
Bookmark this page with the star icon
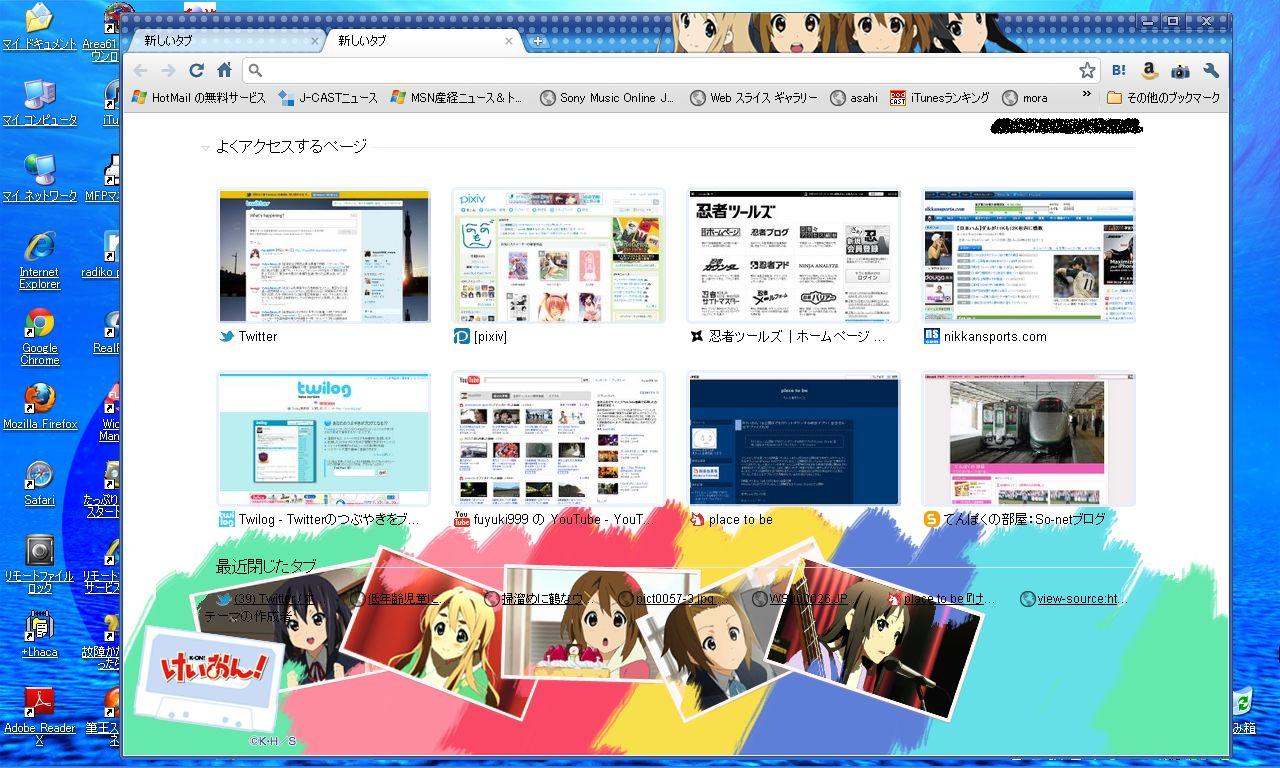[x=1087, y=70]
